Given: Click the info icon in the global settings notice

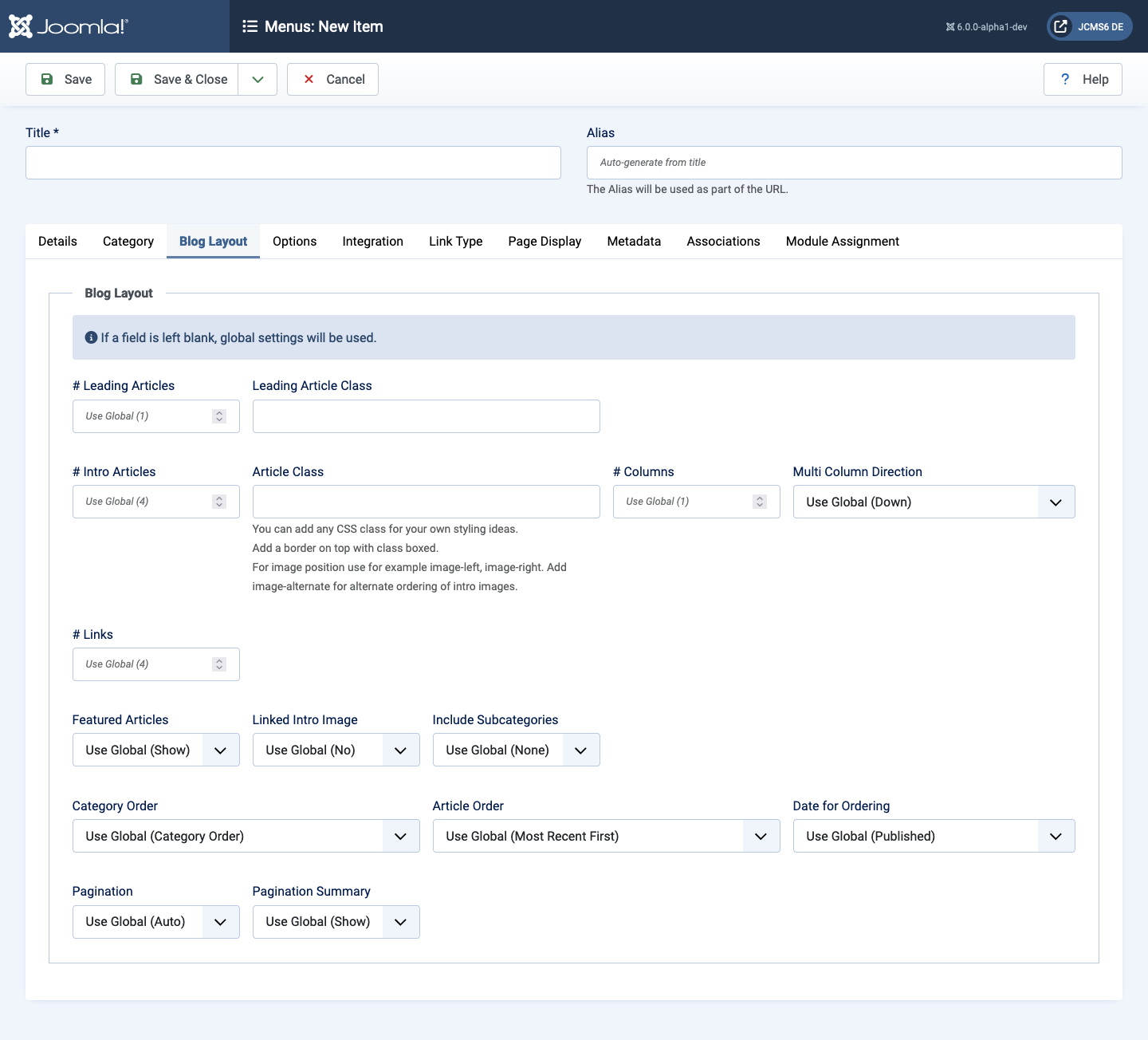Looking at the screenshot, I should pos(91,337).
